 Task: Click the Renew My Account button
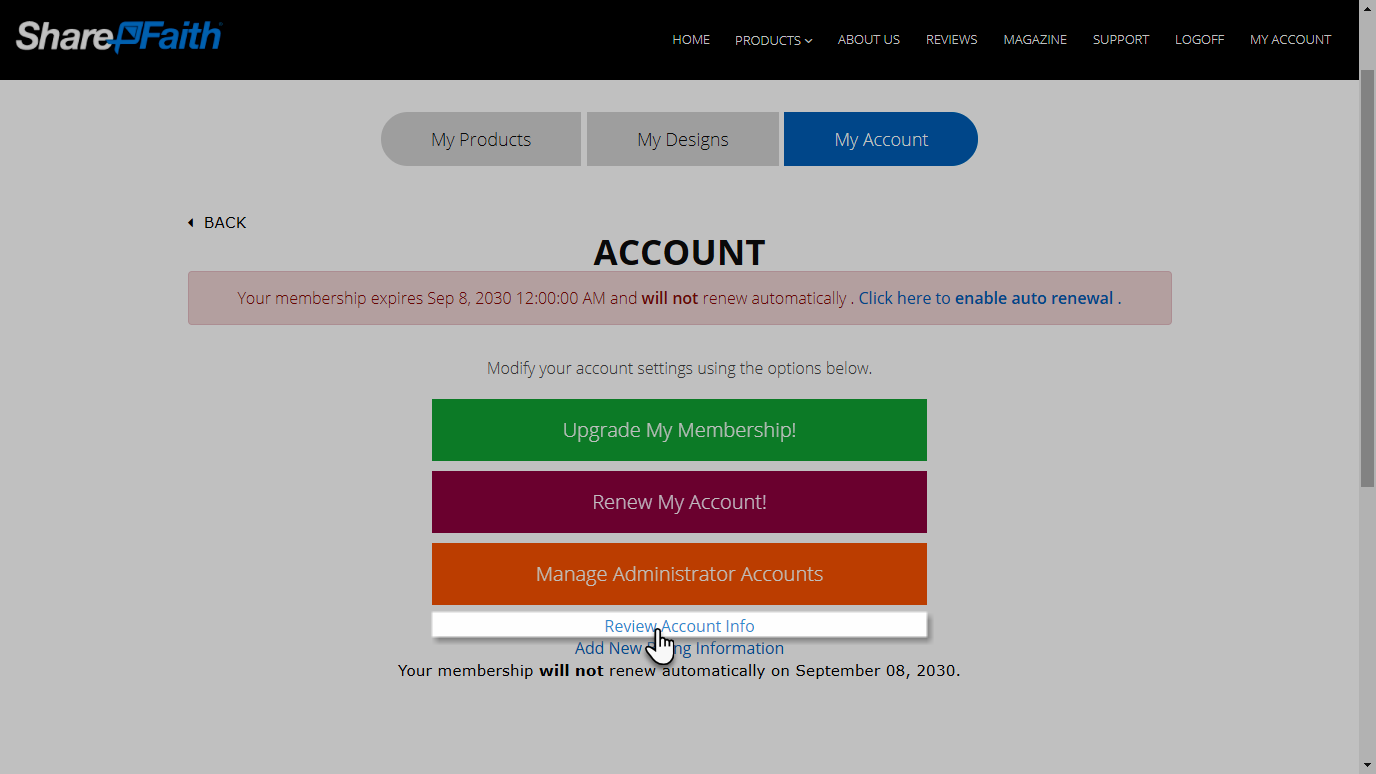tap(679, 502)
